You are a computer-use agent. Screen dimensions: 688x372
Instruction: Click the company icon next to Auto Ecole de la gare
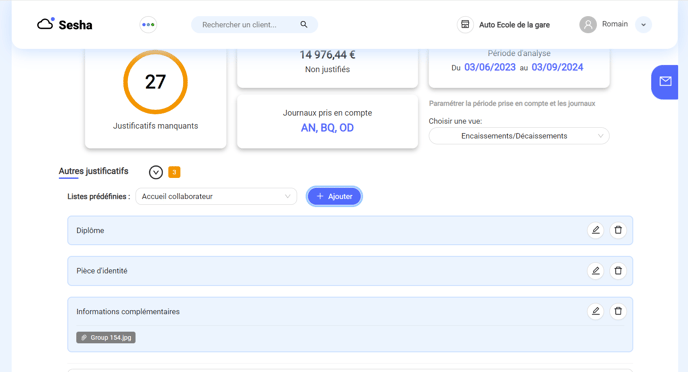[x=465, y=25]
